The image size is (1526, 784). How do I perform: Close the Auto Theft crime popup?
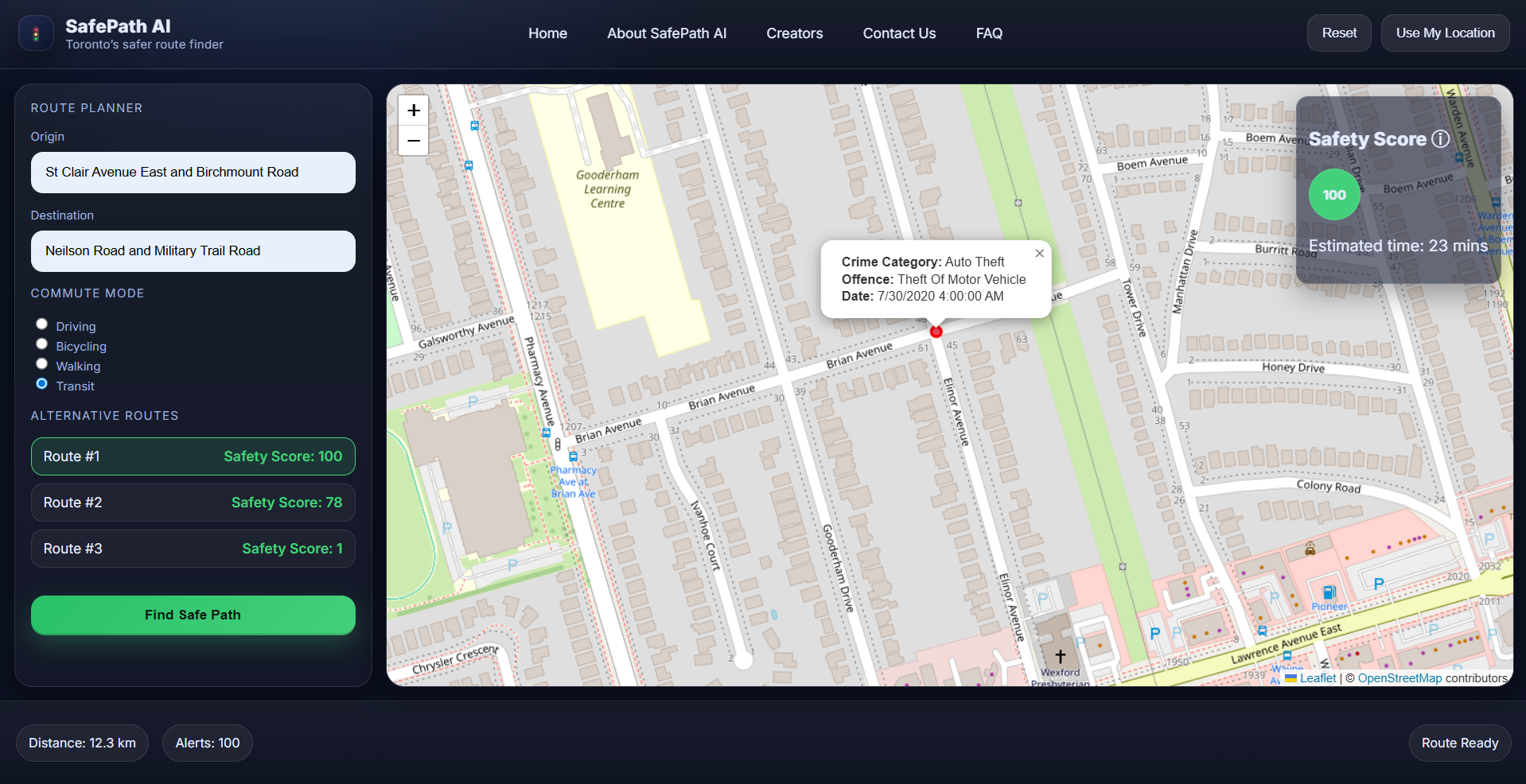tap(1039, 254)
